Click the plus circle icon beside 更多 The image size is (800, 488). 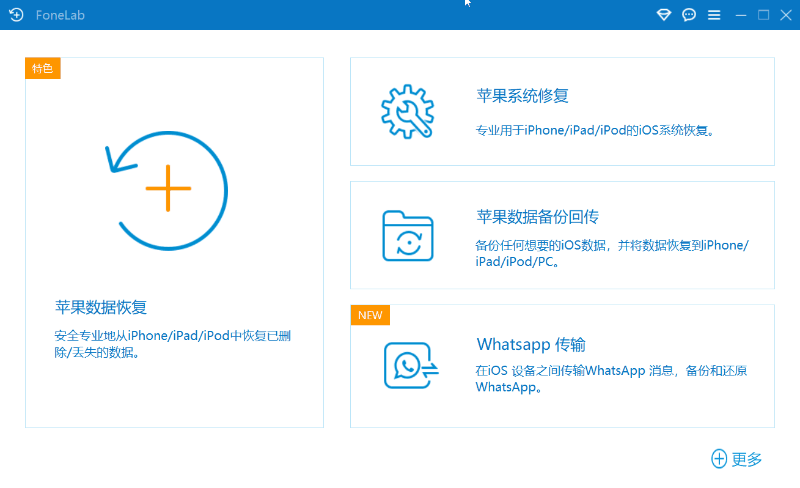719,459
